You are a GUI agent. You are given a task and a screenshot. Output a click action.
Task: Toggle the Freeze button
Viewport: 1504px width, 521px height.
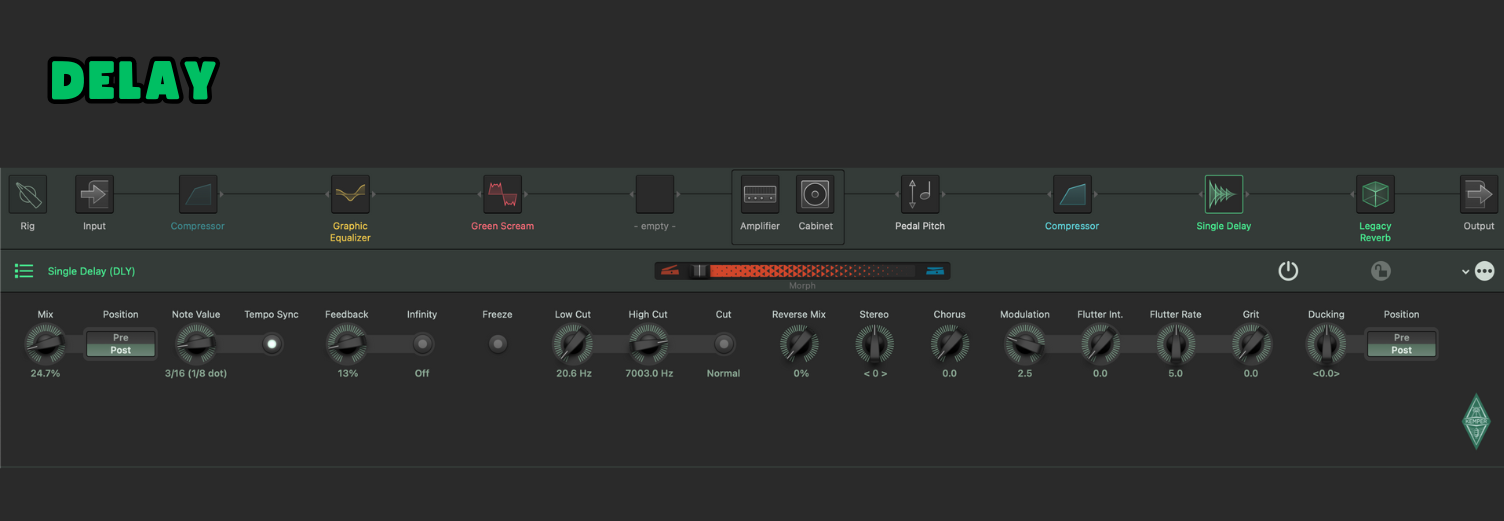[497, 344]
